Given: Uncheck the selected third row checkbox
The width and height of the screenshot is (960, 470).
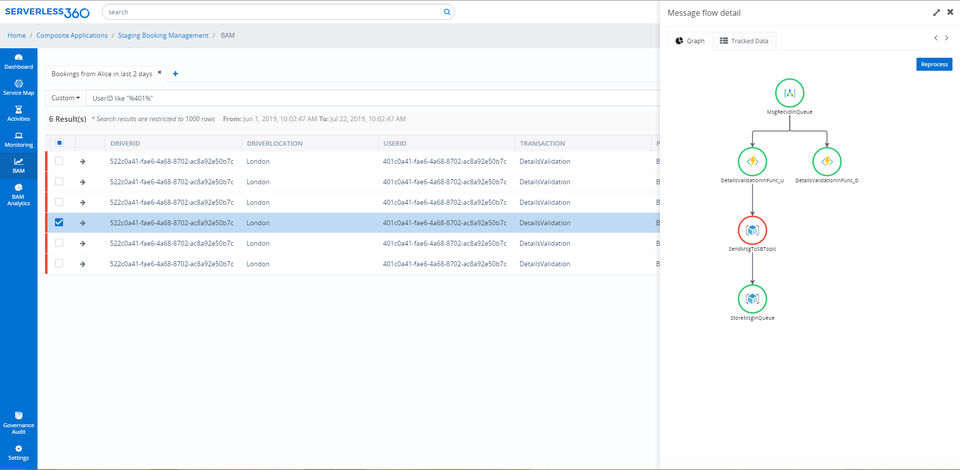Looking at the screenshot, I should coord(59,223).
